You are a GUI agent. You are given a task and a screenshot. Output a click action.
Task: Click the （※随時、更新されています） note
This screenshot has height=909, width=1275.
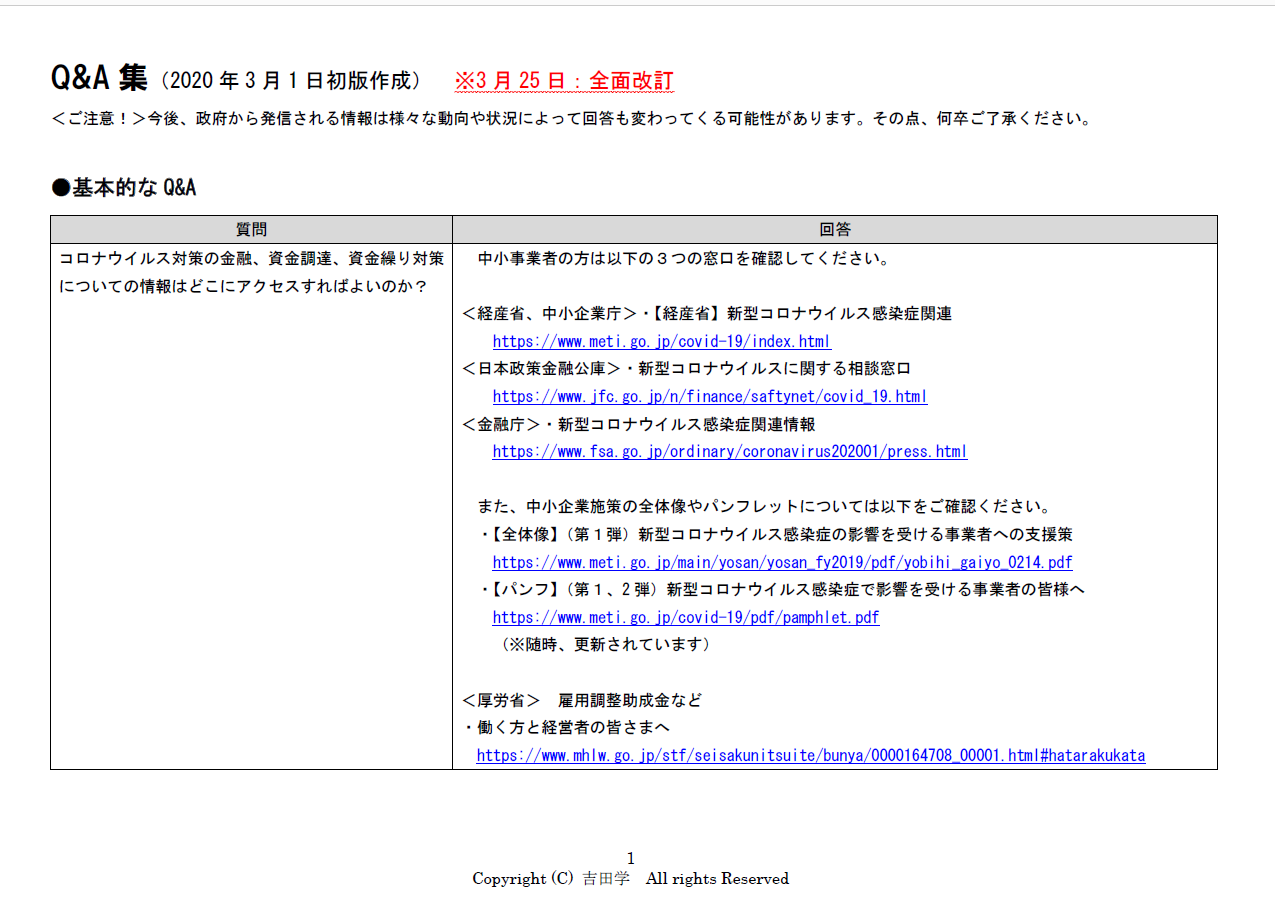point(605,644)
